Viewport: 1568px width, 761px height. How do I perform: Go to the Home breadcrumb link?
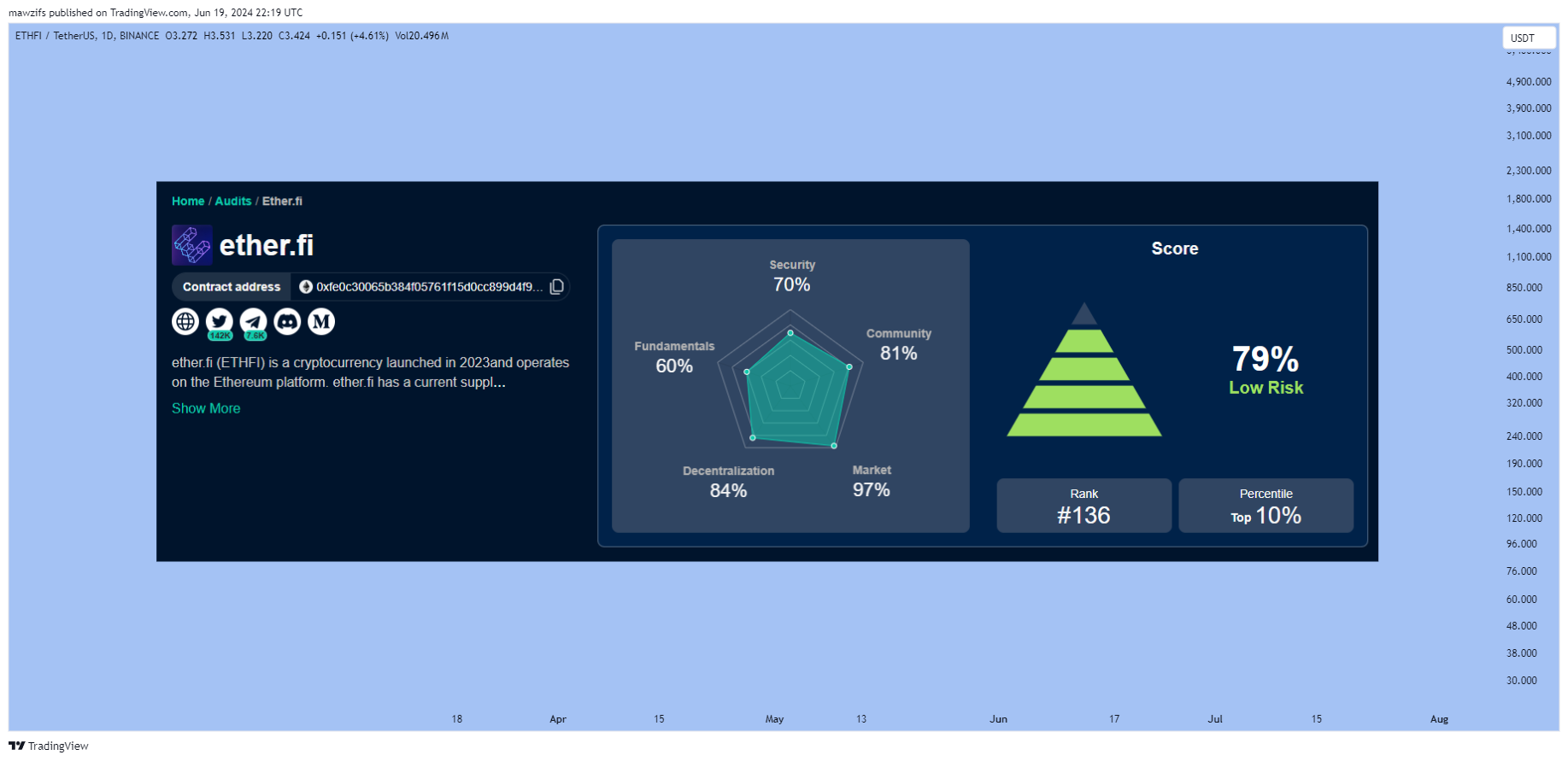click(x=188, y=202)
